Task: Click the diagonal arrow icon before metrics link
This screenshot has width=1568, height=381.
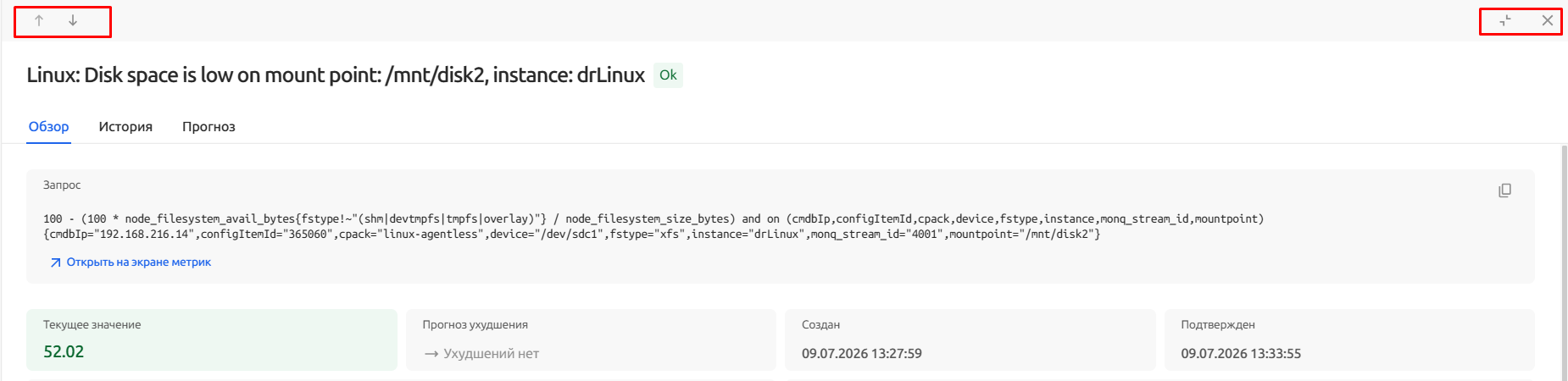Action: pyautogui.click(x=55, y=262)
